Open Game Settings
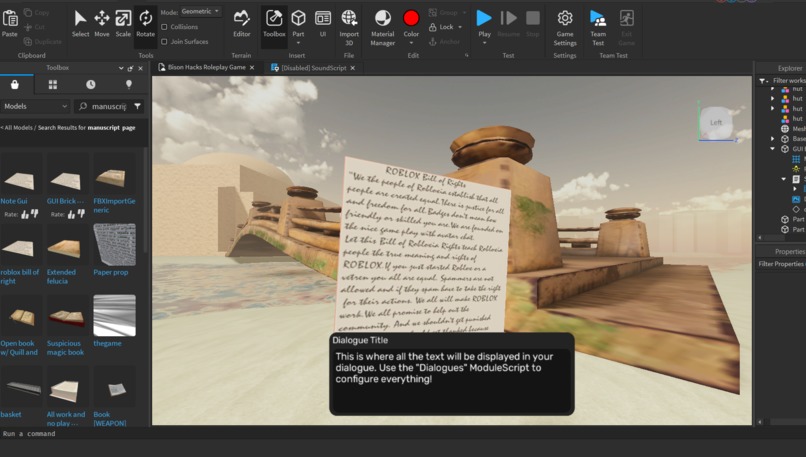Image resolution: width=806 pixels, height=457 pixels. pos(565,28)
